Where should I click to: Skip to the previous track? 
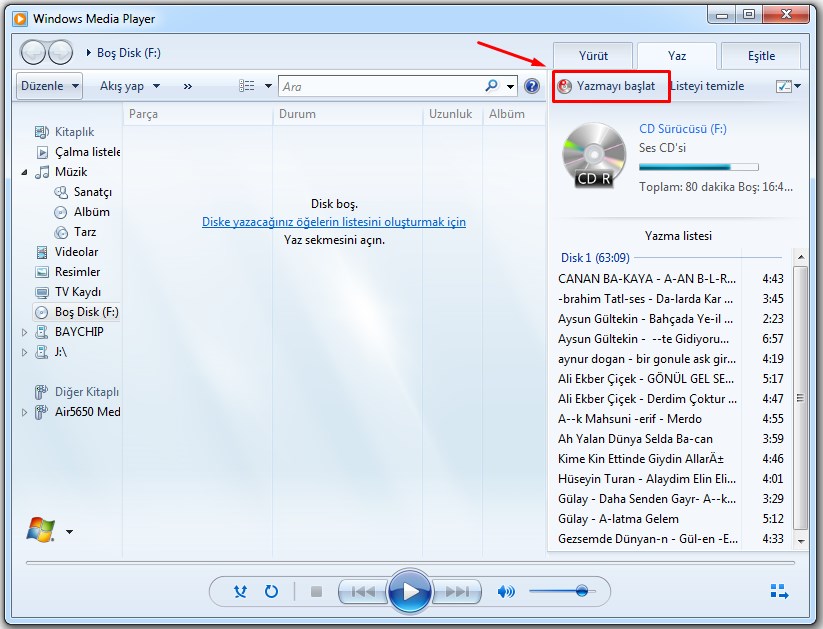[x=362, y=591]
